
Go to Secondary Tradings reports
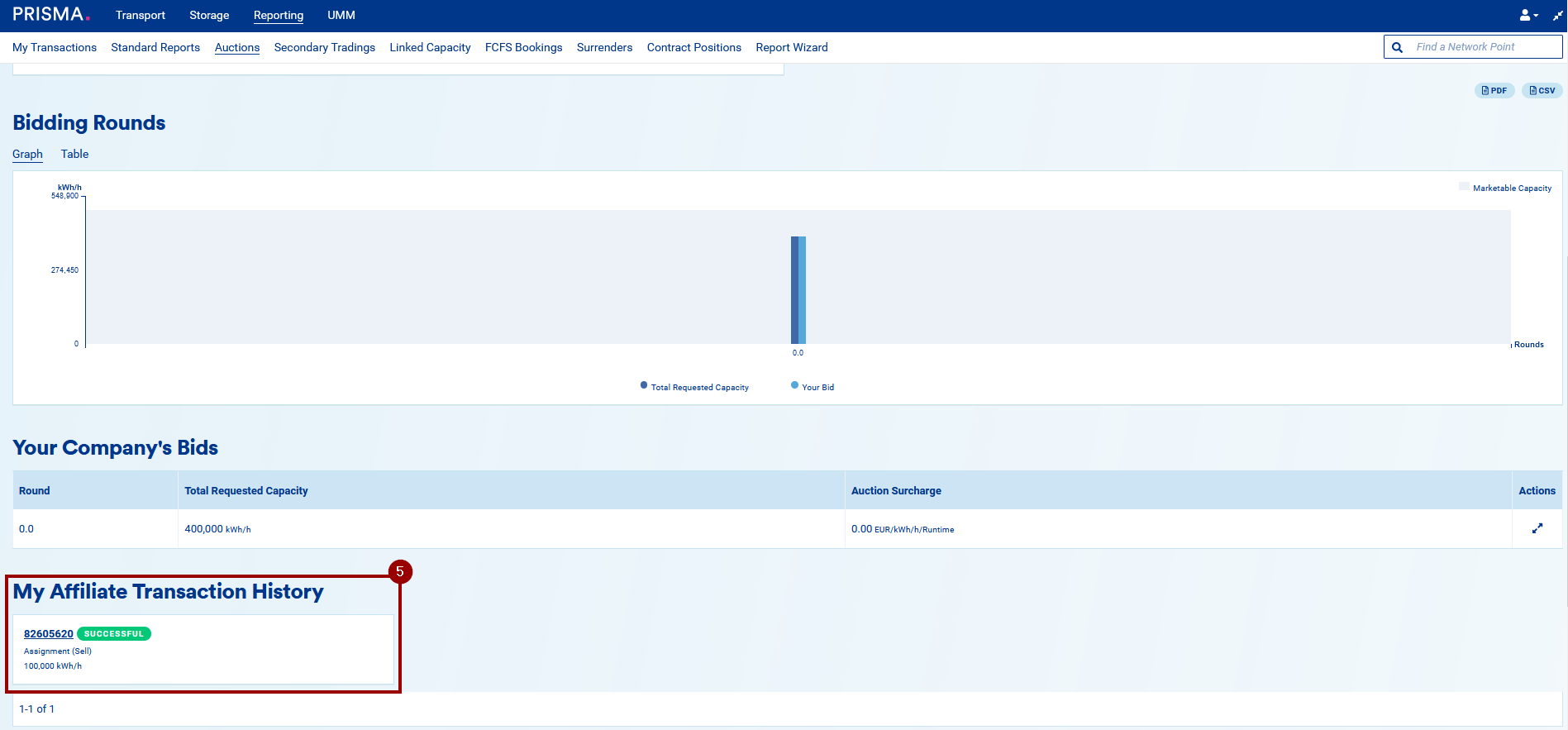324,47
